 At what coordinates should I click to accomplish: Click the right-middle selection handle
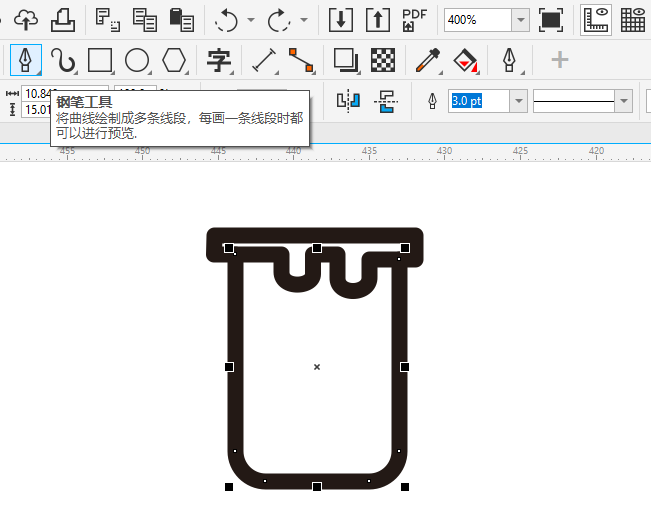pos(405,367)
